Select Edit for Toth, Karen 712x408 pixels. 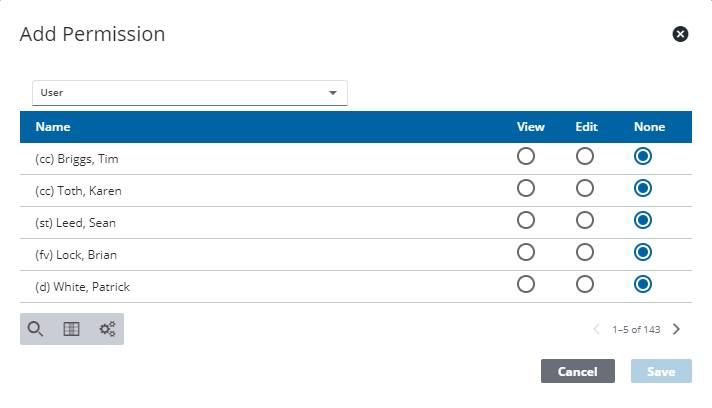(x=585, y=188)
